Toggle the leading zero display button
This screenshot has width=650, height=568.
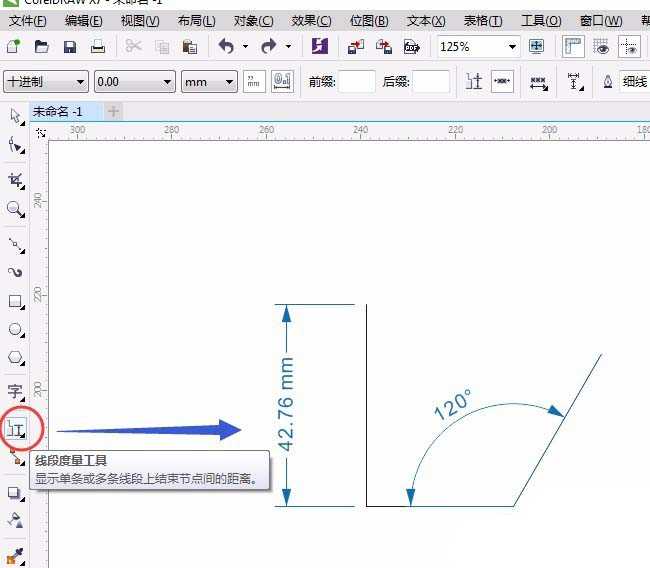tap(282, 82)
